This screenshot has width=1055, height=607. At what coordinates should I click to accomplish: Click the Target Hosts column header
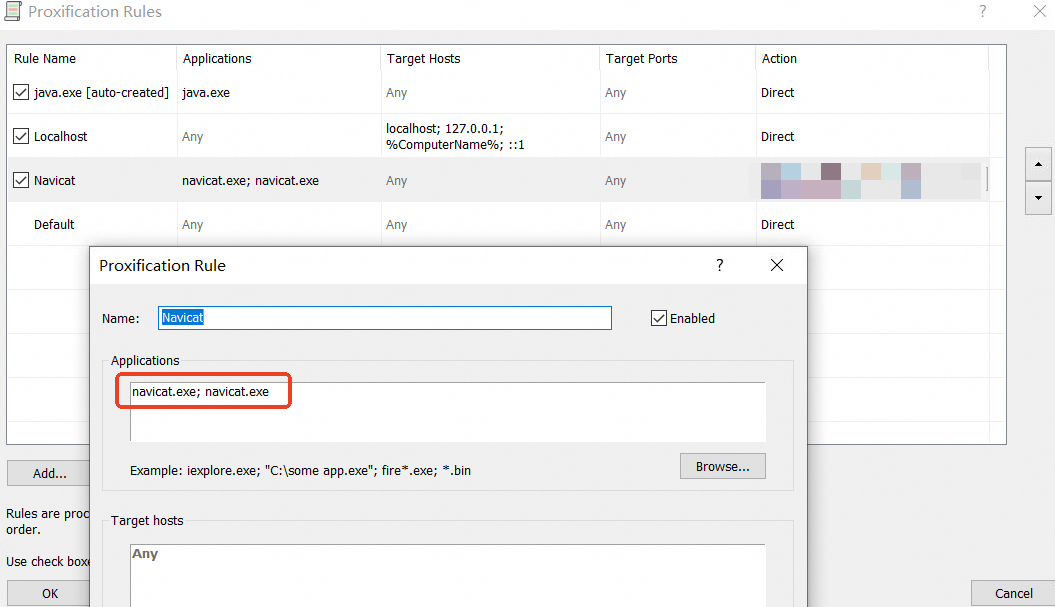click(x=488, y=59)
